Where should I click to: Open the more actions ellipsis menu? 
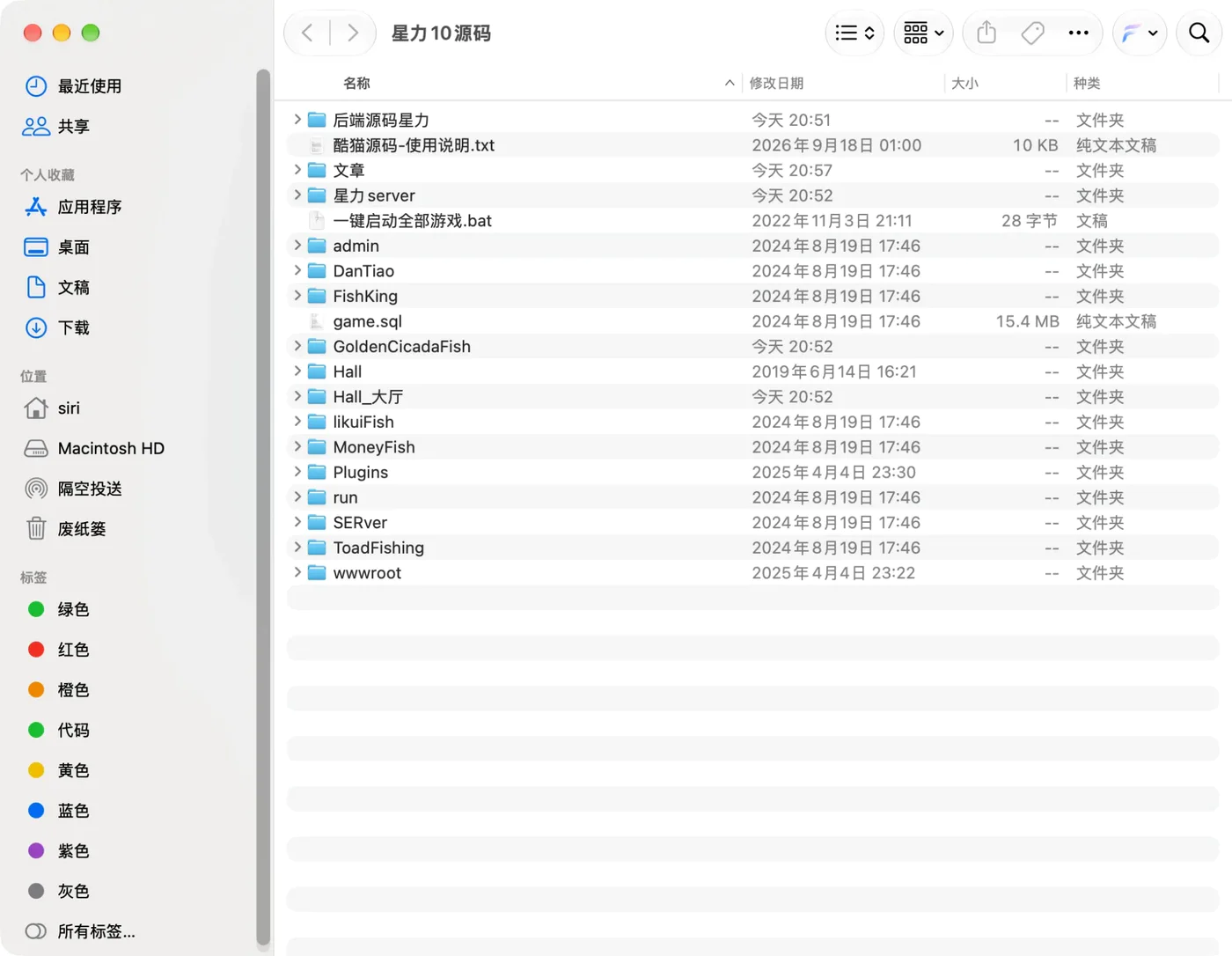[1078, 33]
